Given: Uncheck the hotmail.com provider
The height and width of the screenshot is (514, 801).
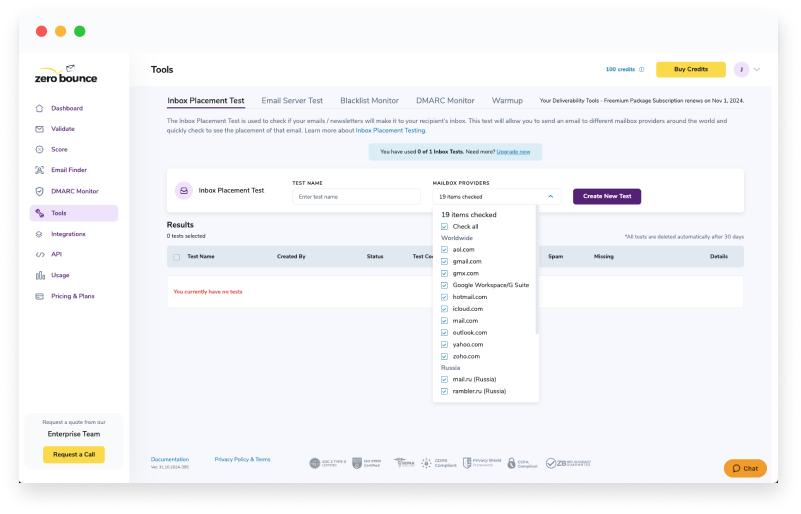Looking at the screenshot, I should 444,297.
